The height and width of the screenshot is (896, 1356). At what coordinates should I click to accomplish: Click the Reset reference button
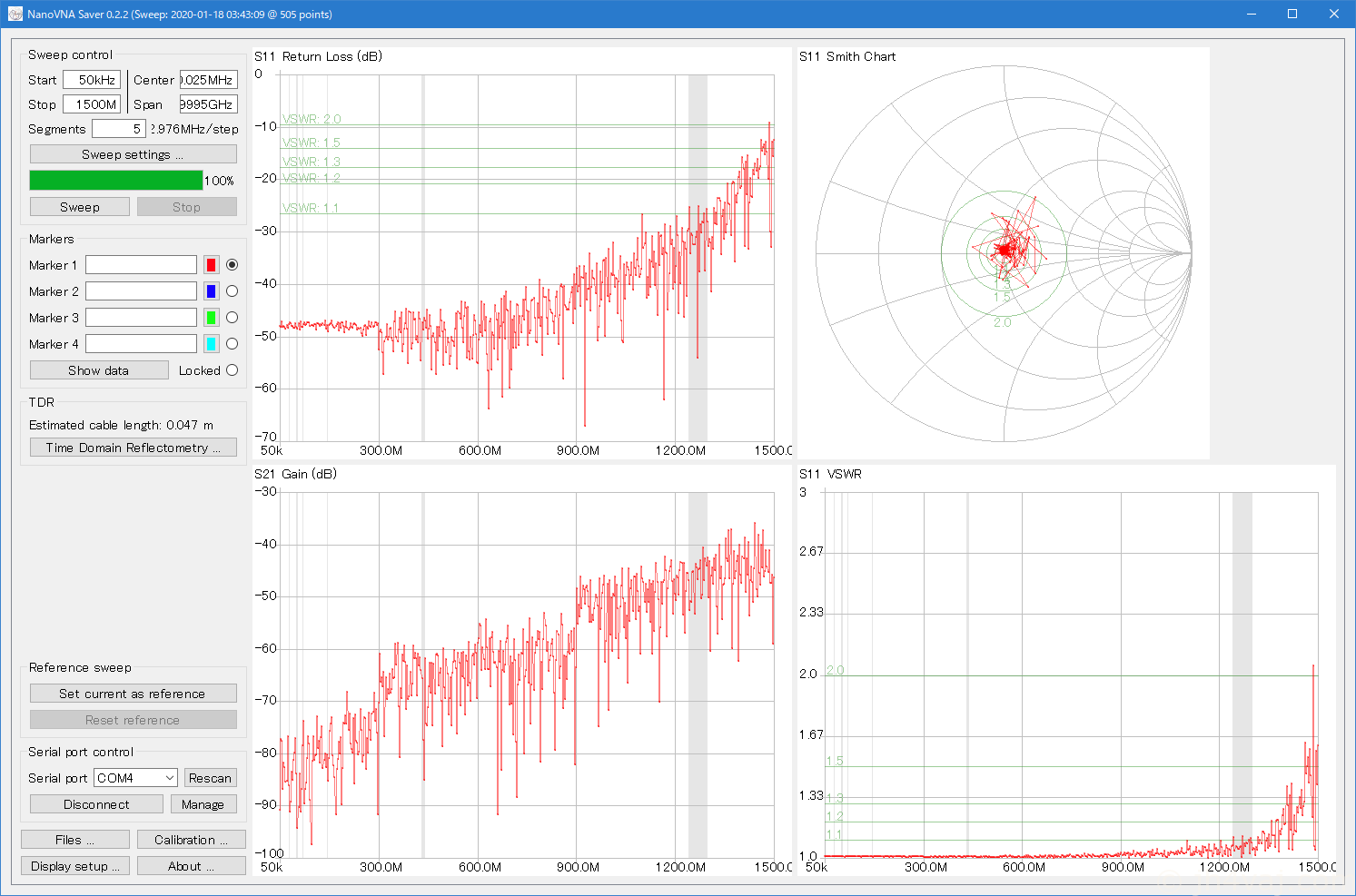(x=134, y=720)
